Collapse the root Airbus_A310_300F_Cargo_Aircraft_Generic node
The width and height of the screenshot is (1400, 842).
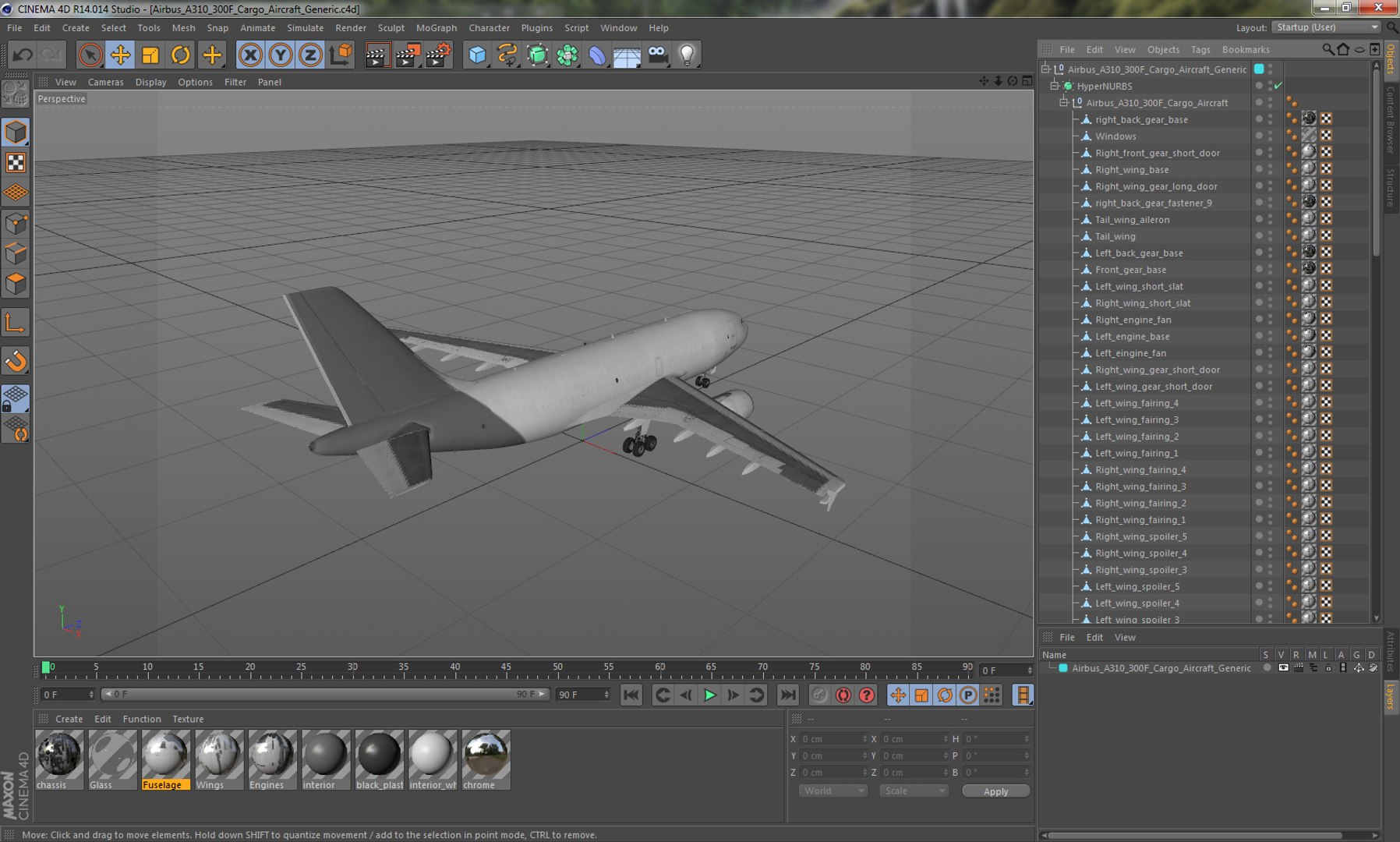[x=1045, y=69]
